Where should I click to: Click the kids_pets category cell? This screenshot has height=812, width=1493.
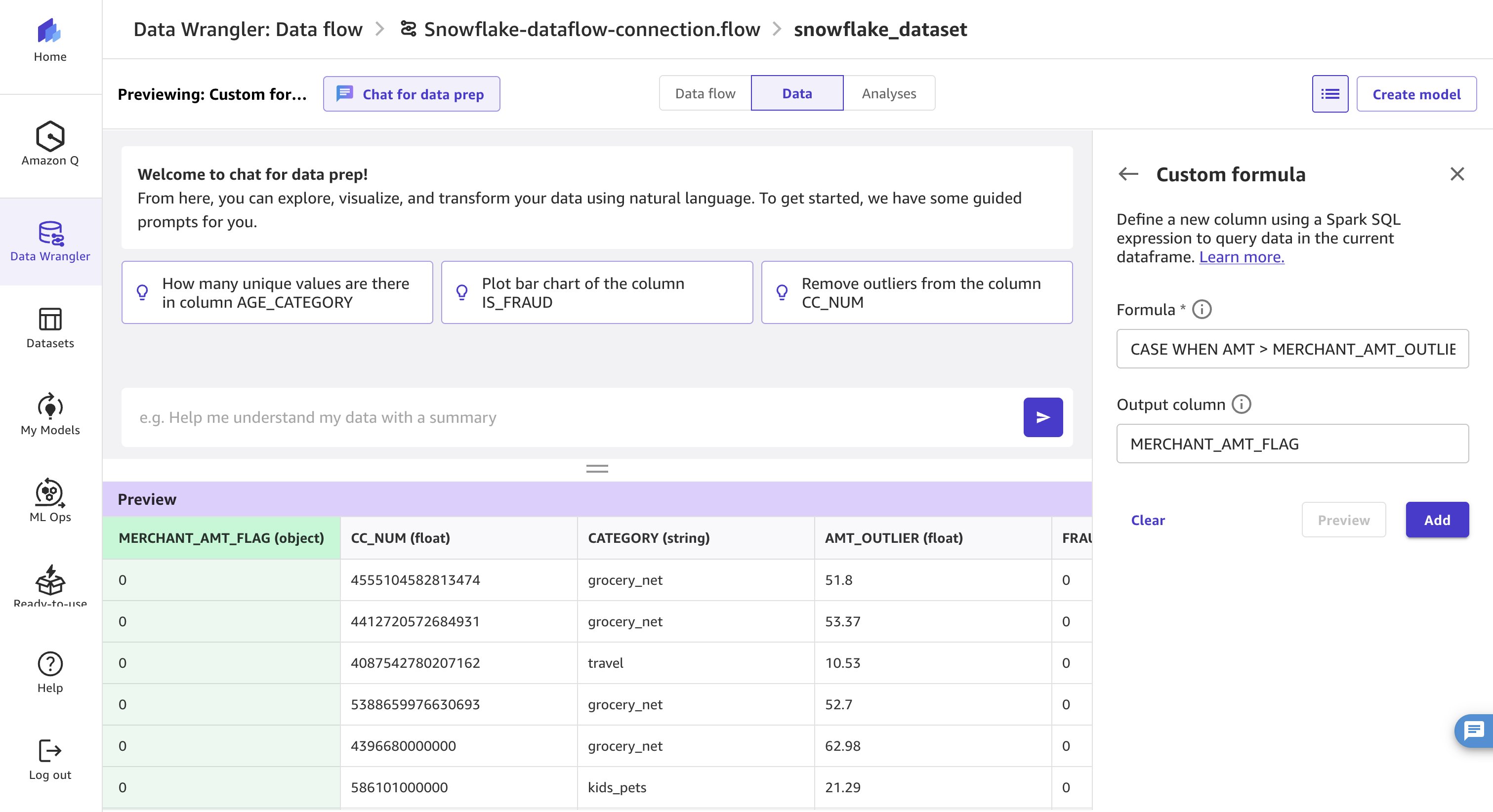(696, 787)
